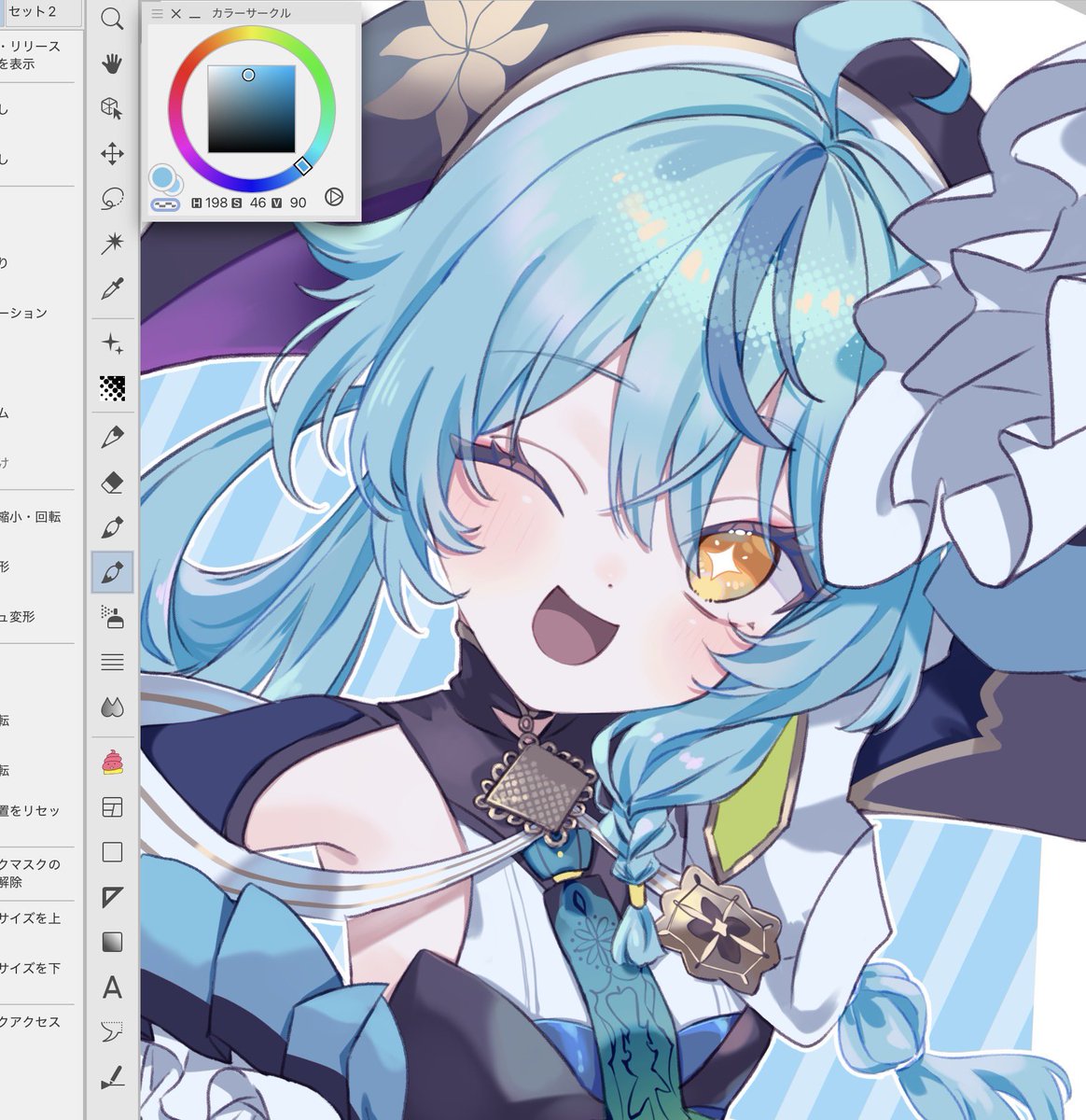Select the Gradient tool
This screenshot has width=1086, height=1120.
(112, 942)
